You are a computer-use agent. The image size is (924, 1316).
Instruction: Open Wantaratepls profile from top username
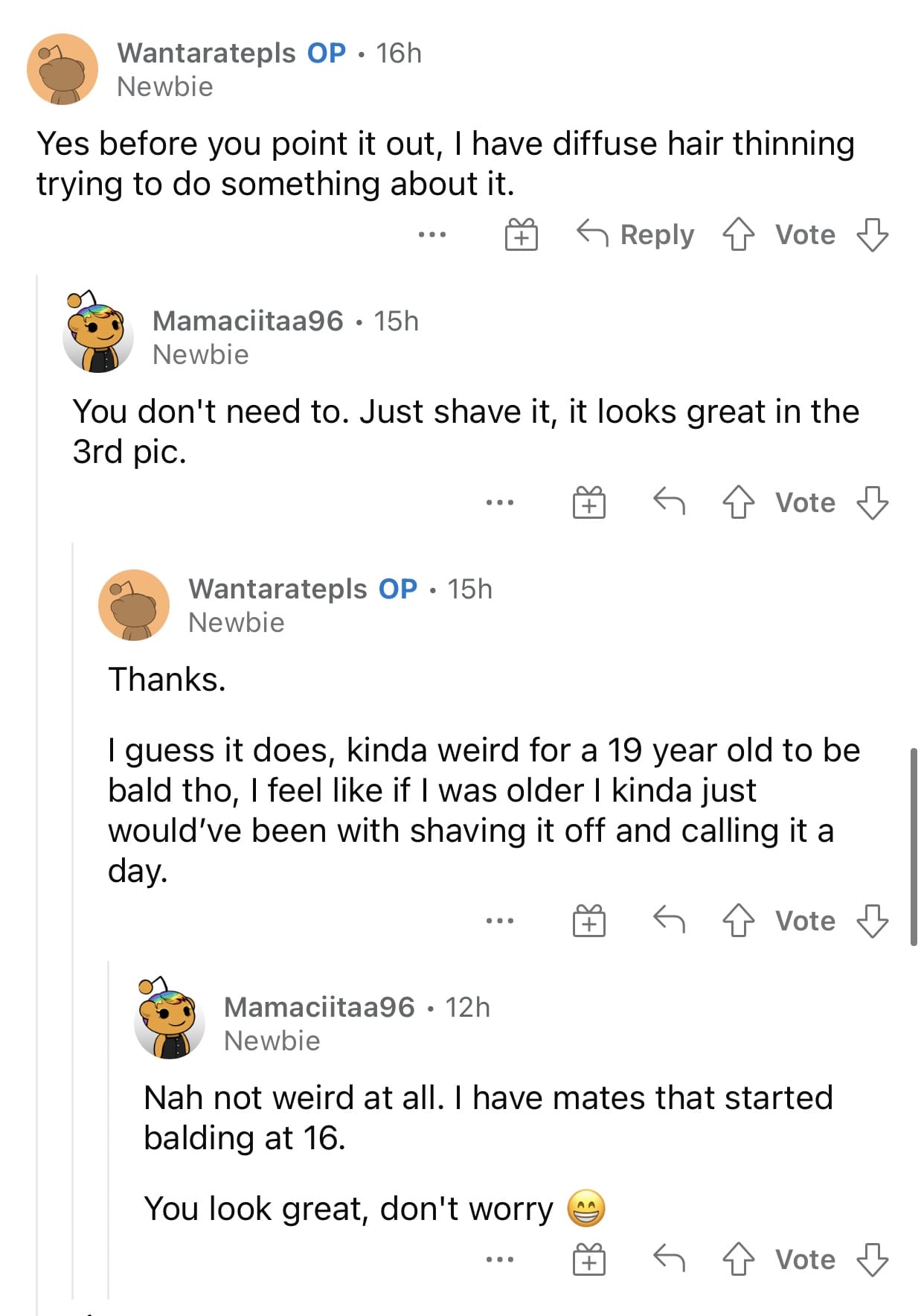(x=206, y=53)
